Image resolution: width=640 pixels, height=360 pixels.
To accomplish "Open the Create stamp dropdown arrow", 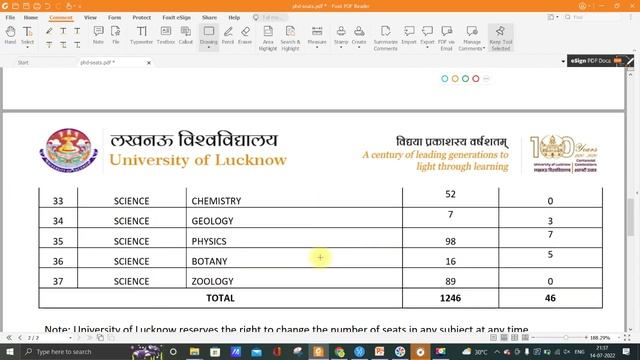I will 359,48.
